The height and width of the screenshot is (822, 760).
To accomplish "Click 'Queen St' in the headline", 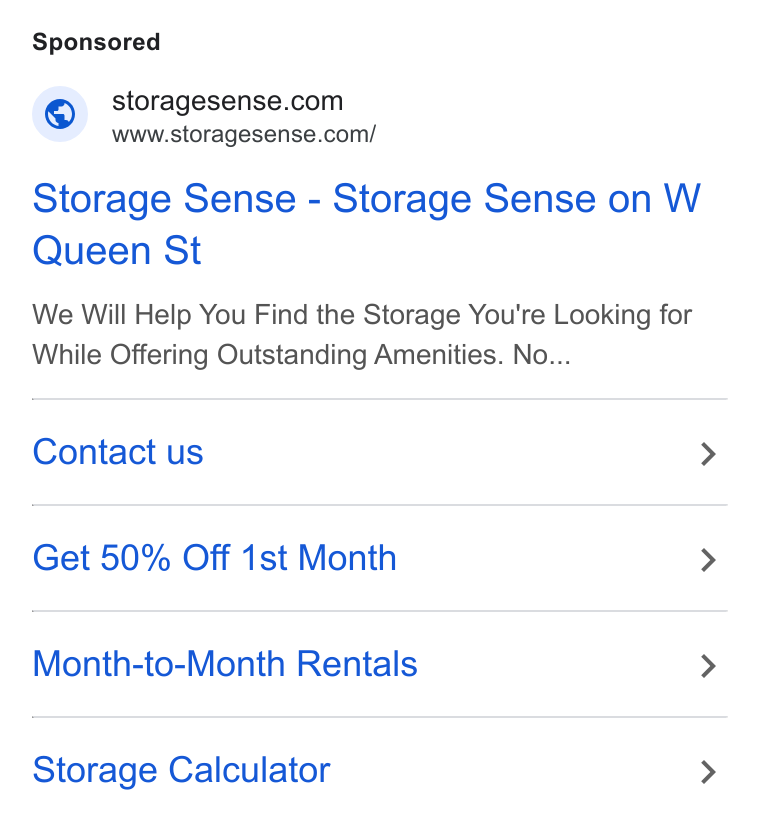I will click(x=117, y=251).
